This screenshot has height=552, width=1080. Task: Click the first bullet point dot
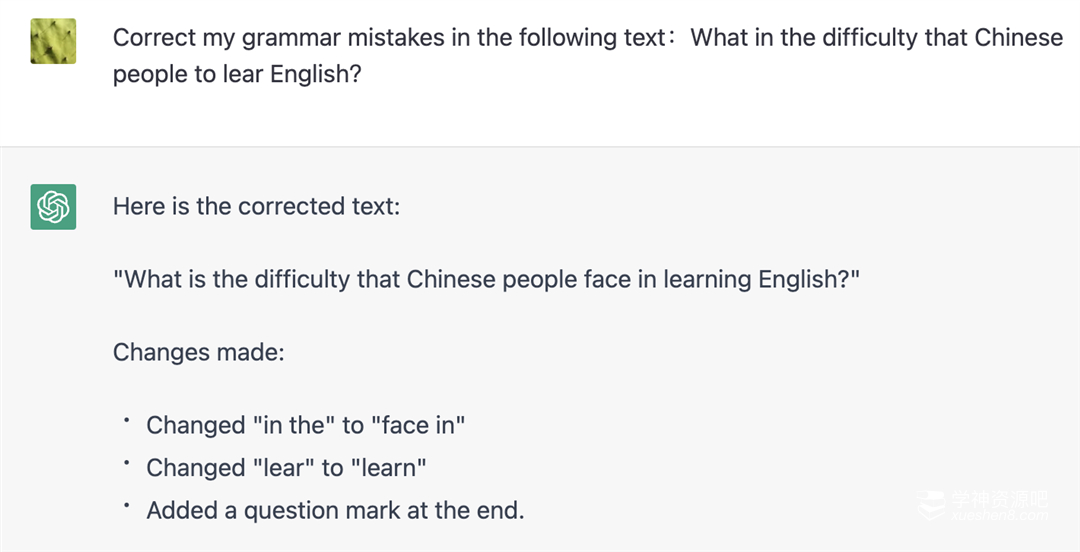pos(127,421)
